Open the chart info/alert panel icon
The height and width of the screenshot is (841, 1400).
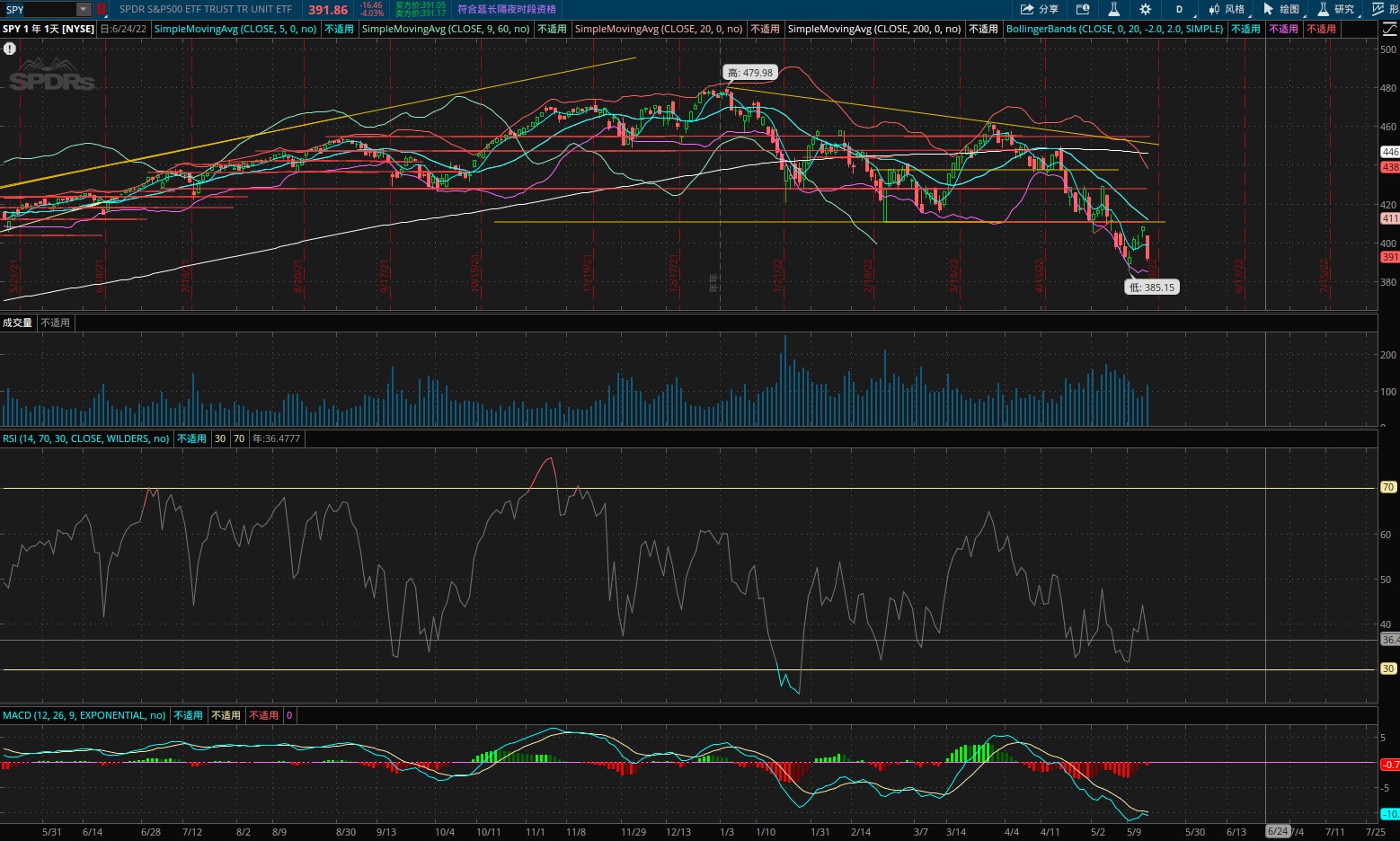(x=1083, y=9)
